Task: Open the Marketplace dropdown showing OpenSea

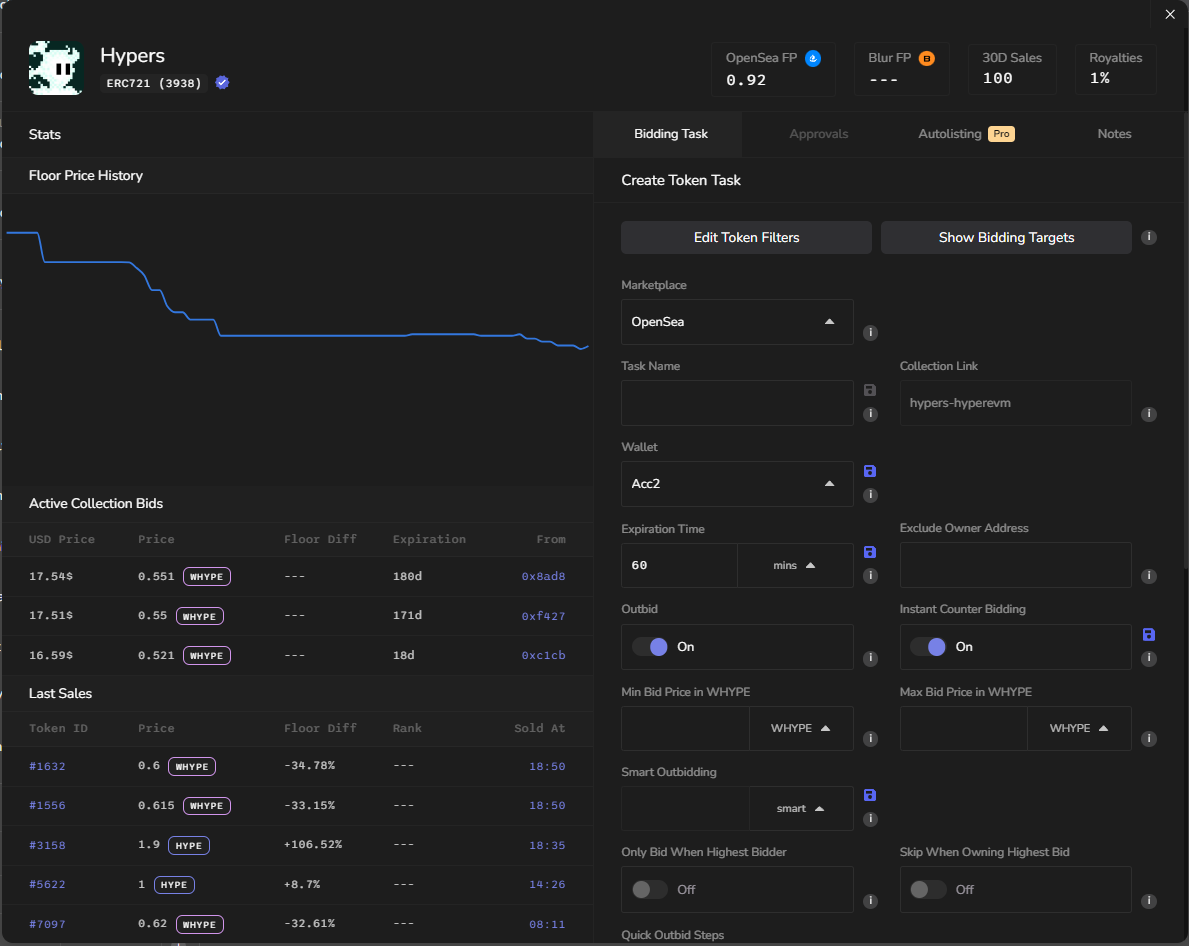Action: click(x=736, y=322)
